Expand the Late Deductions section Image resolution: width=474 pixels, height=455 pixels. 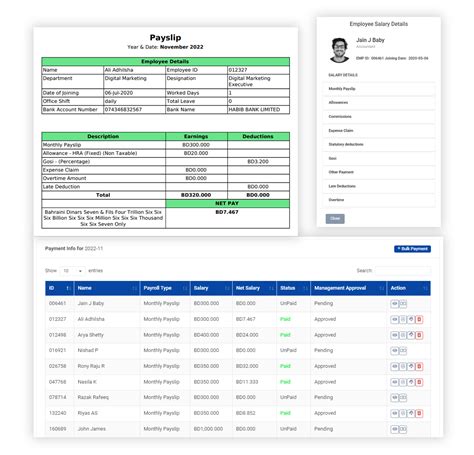379,186
